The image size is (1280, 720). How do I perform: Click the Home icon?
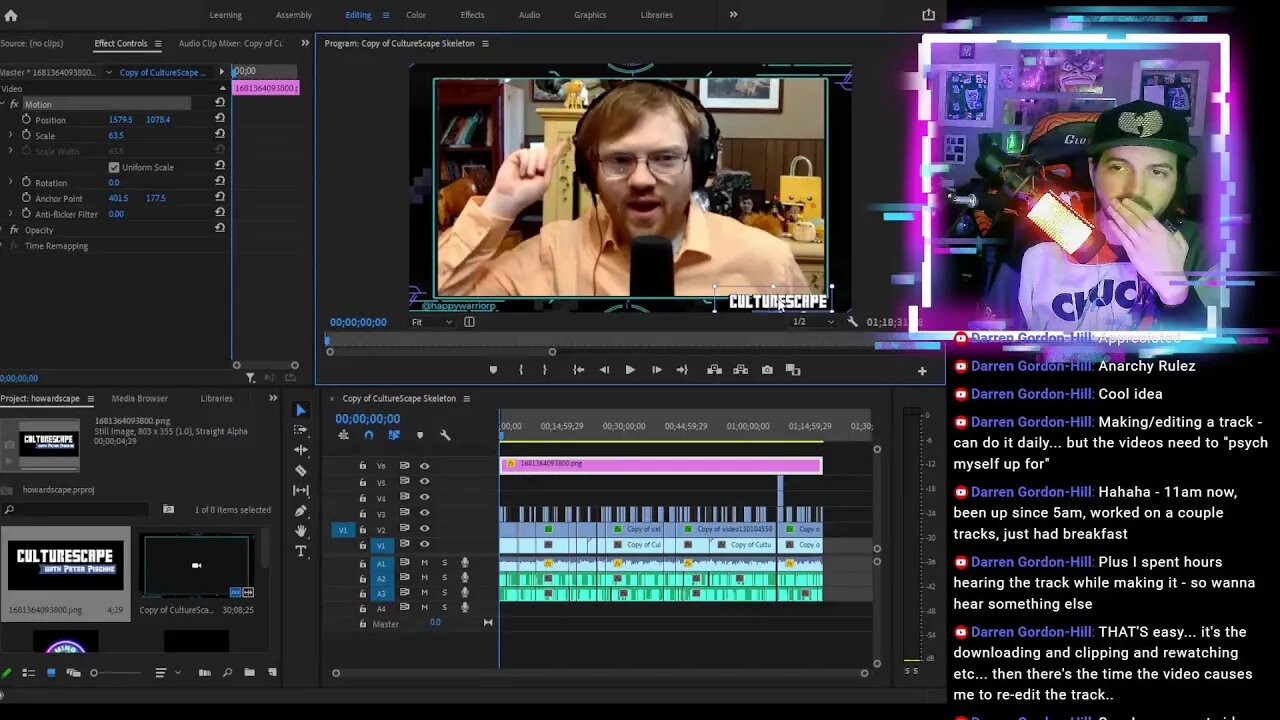click(x=11, y=15)
